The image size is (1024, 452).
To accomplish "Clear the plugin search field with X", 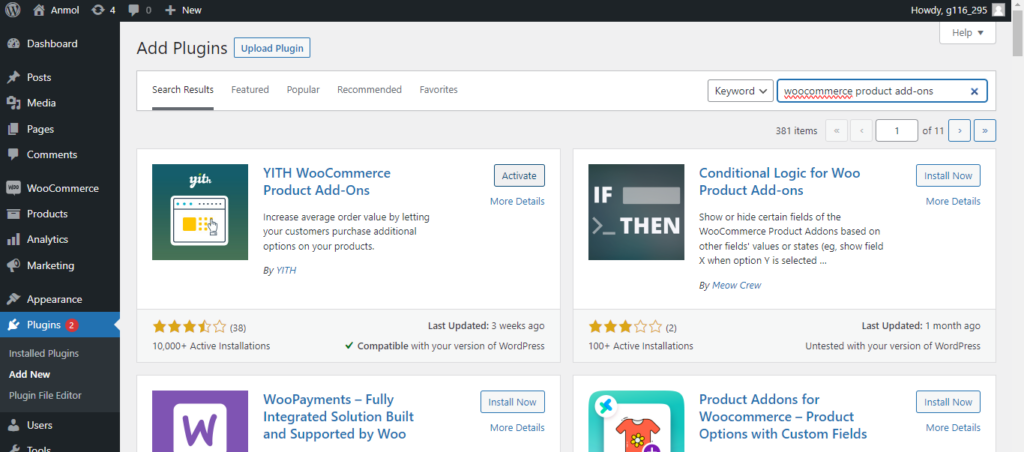I will (x=974, y=91).
